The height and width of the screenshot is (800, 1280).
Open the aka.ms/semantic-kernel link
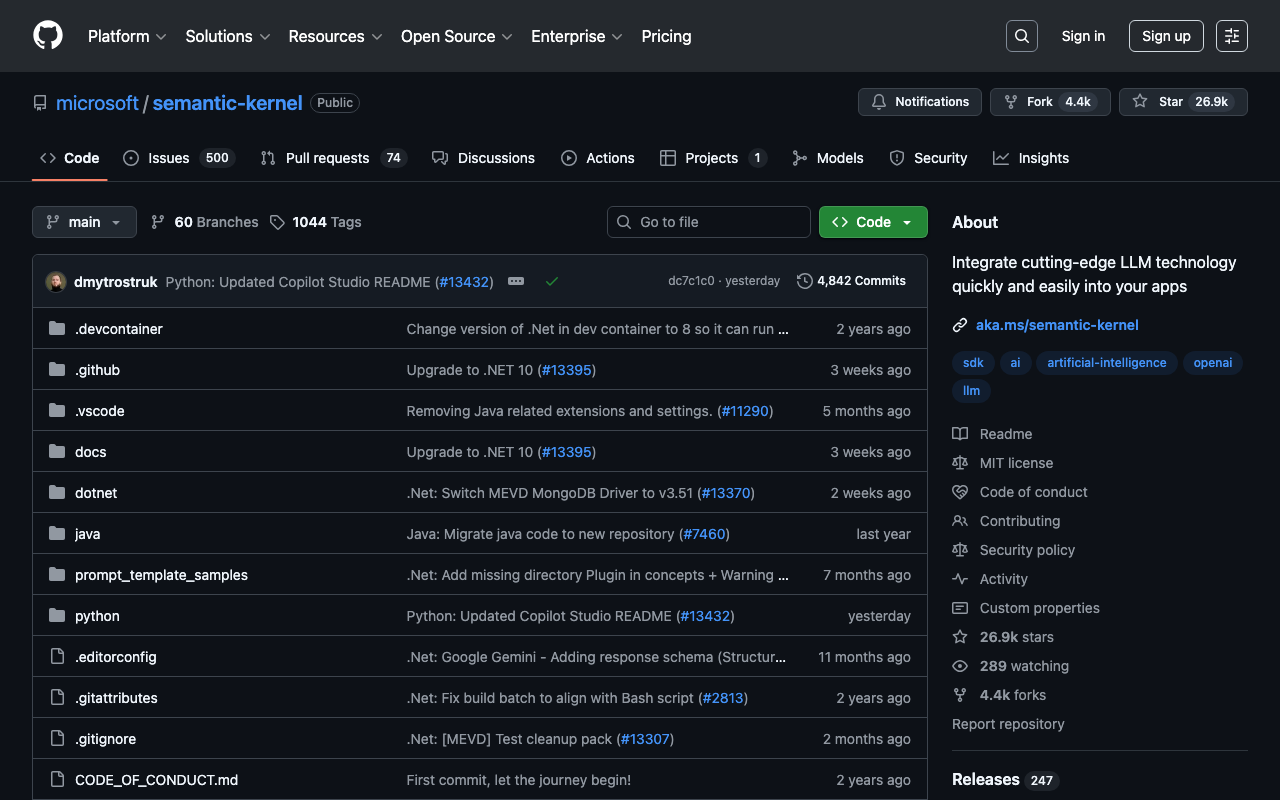[x=1057, y=325]
